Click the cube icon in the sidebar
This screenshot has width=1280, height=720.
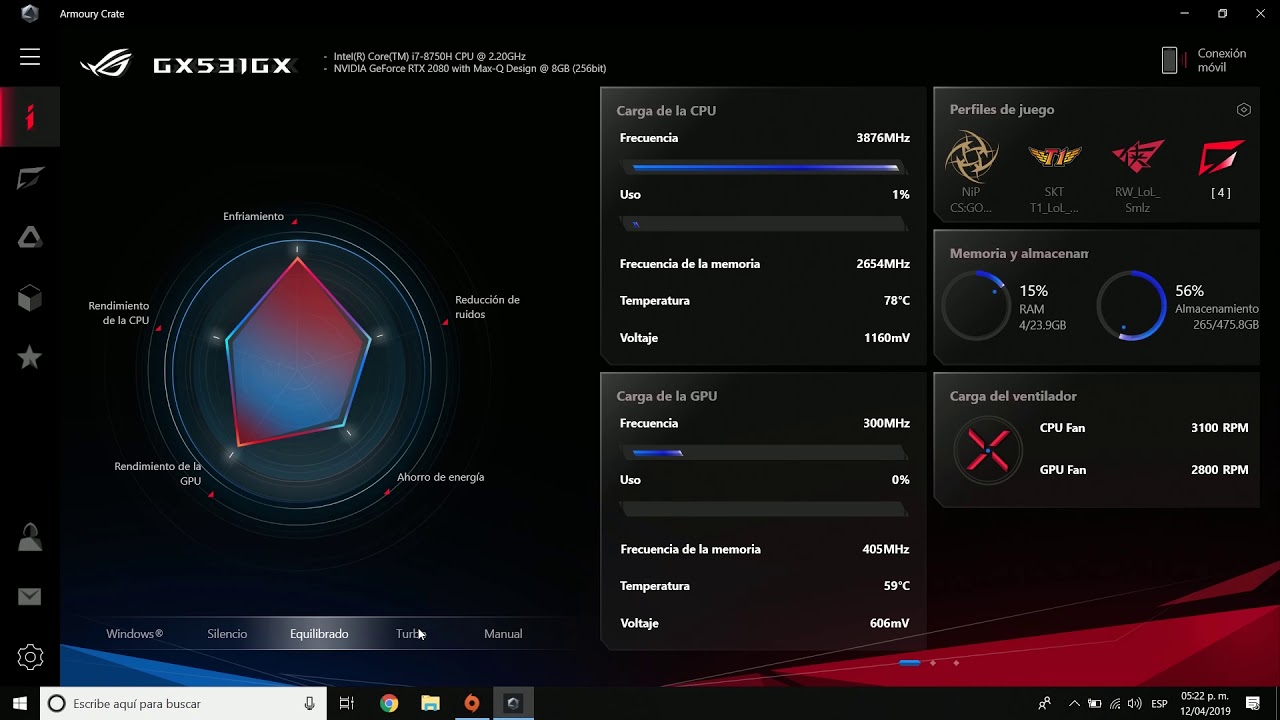pos(30,298)
